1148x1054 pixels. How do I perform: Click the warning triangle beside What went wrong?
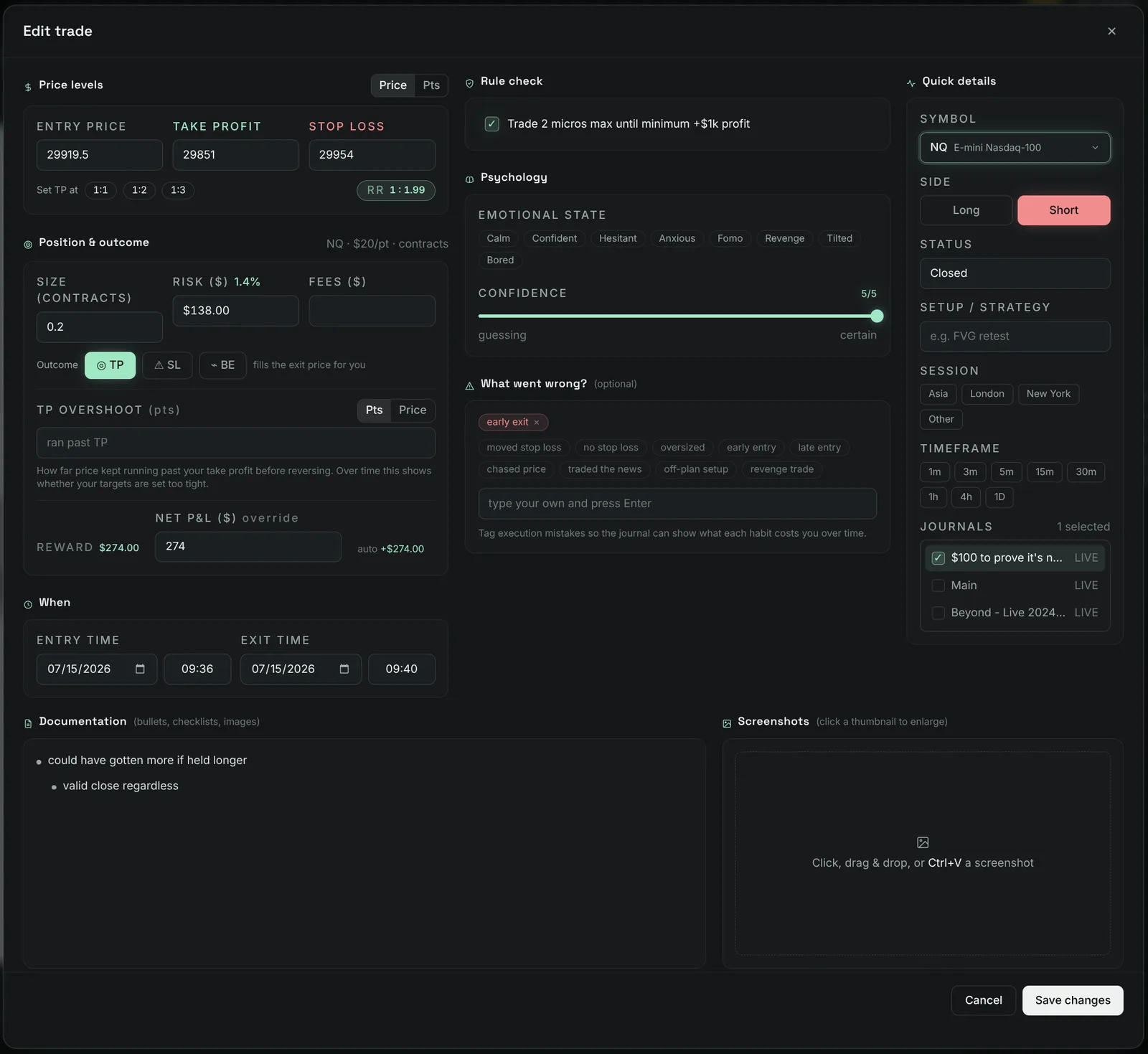pyautogui.click(x=469, y=386)
